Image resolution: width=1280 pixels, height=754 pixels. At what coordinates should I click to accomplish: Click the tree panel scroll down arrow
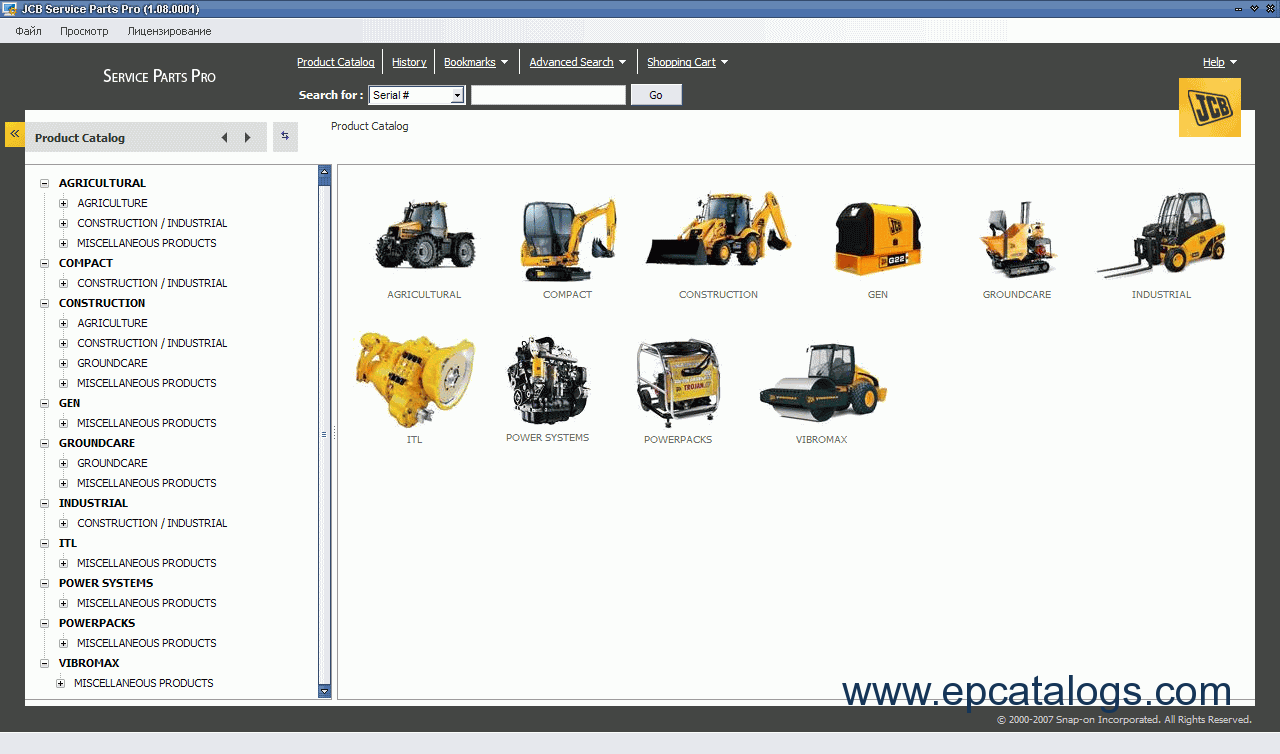[x=324, y=691]
